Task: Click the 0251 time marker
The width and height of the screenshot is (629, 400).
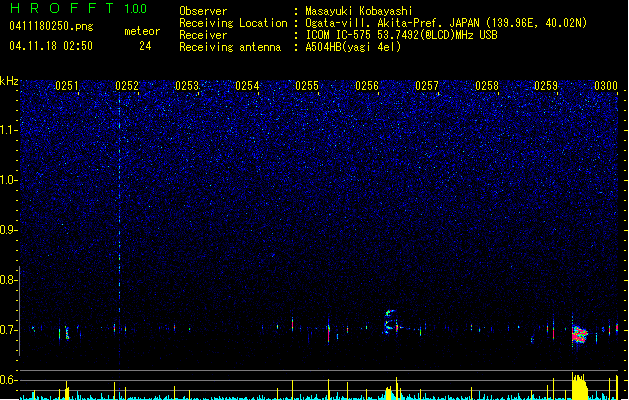Action: click(67, 86)
